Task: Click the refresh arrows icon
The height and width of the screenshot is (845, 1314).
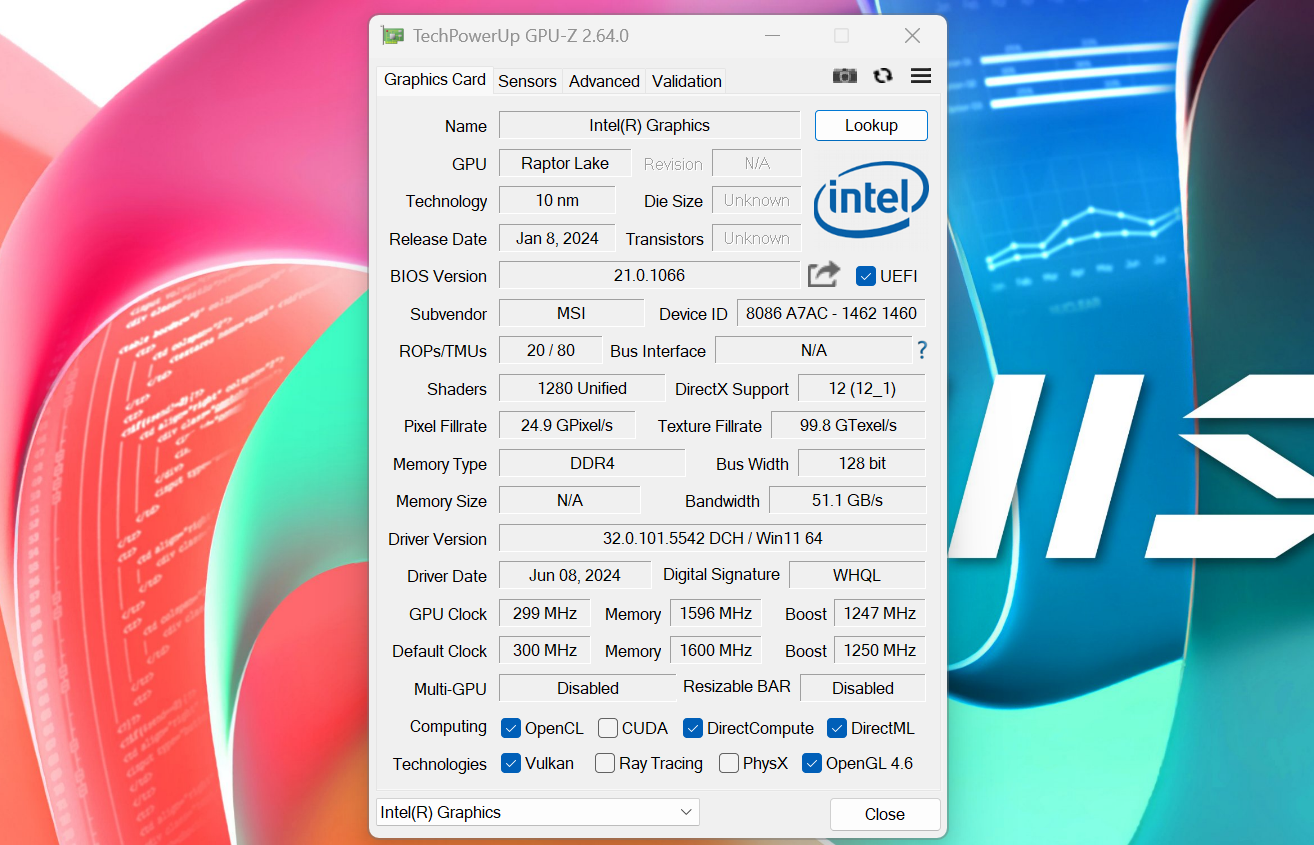Action: click(x=883, y=76)
